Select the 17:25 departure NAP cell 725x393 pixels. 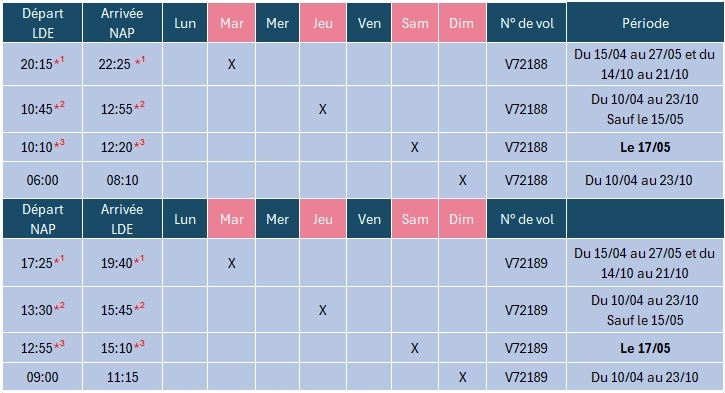click(43, 263)
